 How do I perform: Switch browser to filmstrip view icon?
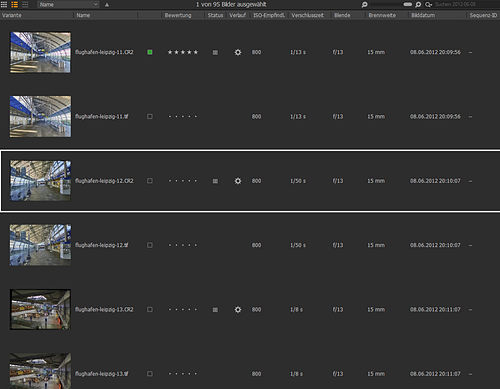(25, 4)
